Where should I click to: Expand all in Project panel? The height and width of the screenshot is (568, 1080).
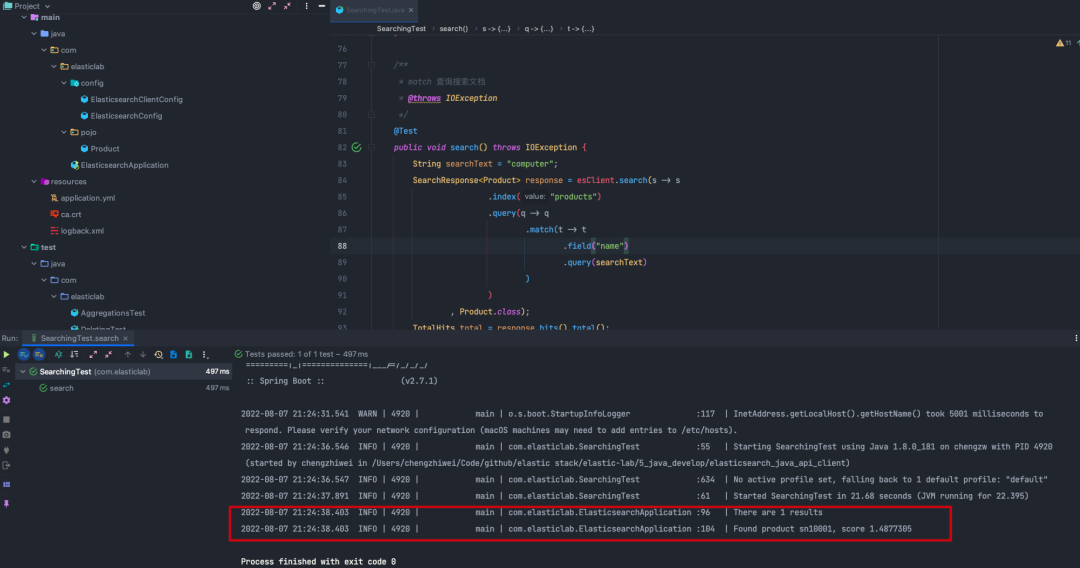coord(272,6)
